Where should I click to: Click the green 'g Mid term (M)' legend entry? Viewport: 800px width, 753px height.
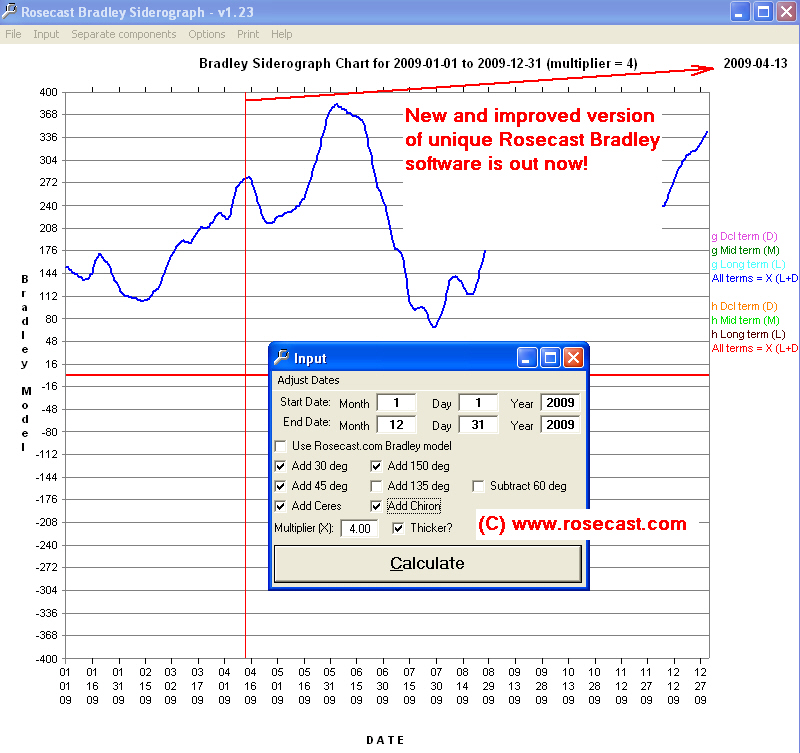745,250
